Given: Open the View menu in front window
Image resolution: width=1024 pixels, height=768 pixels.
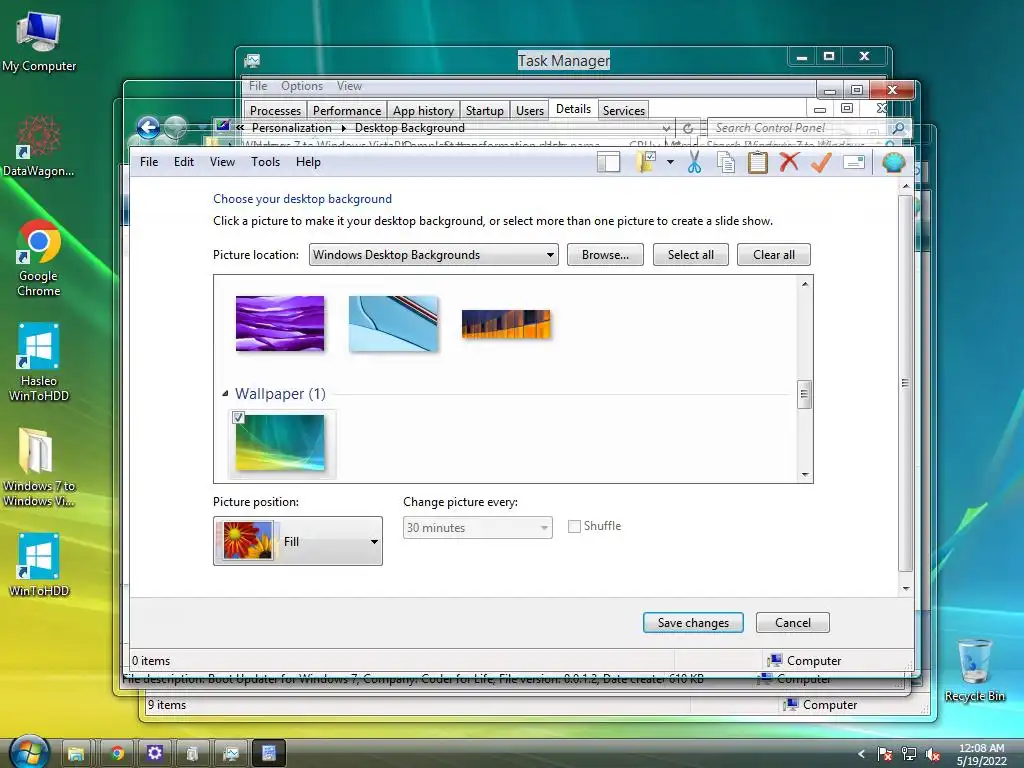Looking at the screenshot, I should [x=222, y=162].
